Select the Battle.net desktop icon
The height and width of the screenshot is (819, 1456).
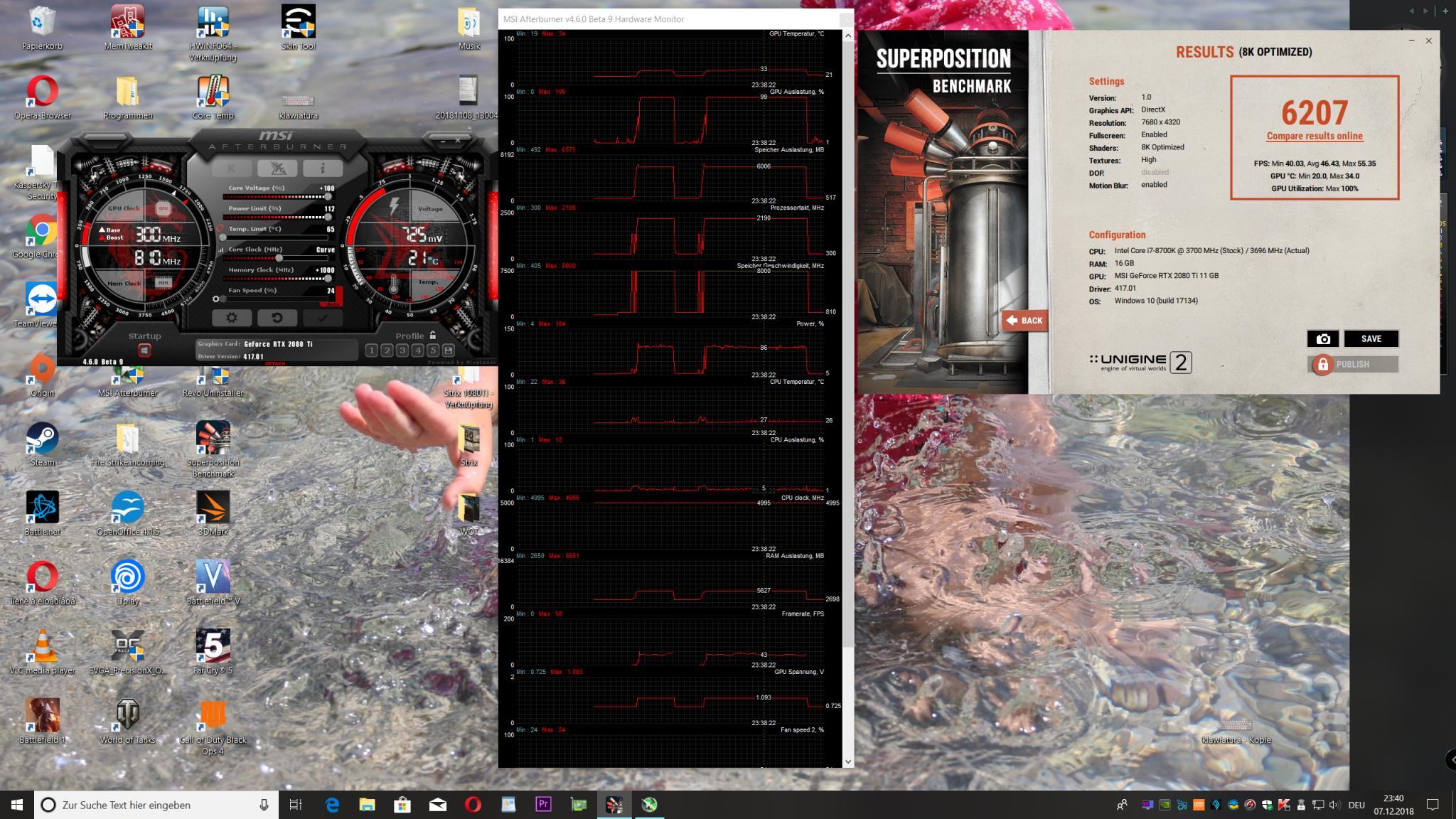click(42, 514)
